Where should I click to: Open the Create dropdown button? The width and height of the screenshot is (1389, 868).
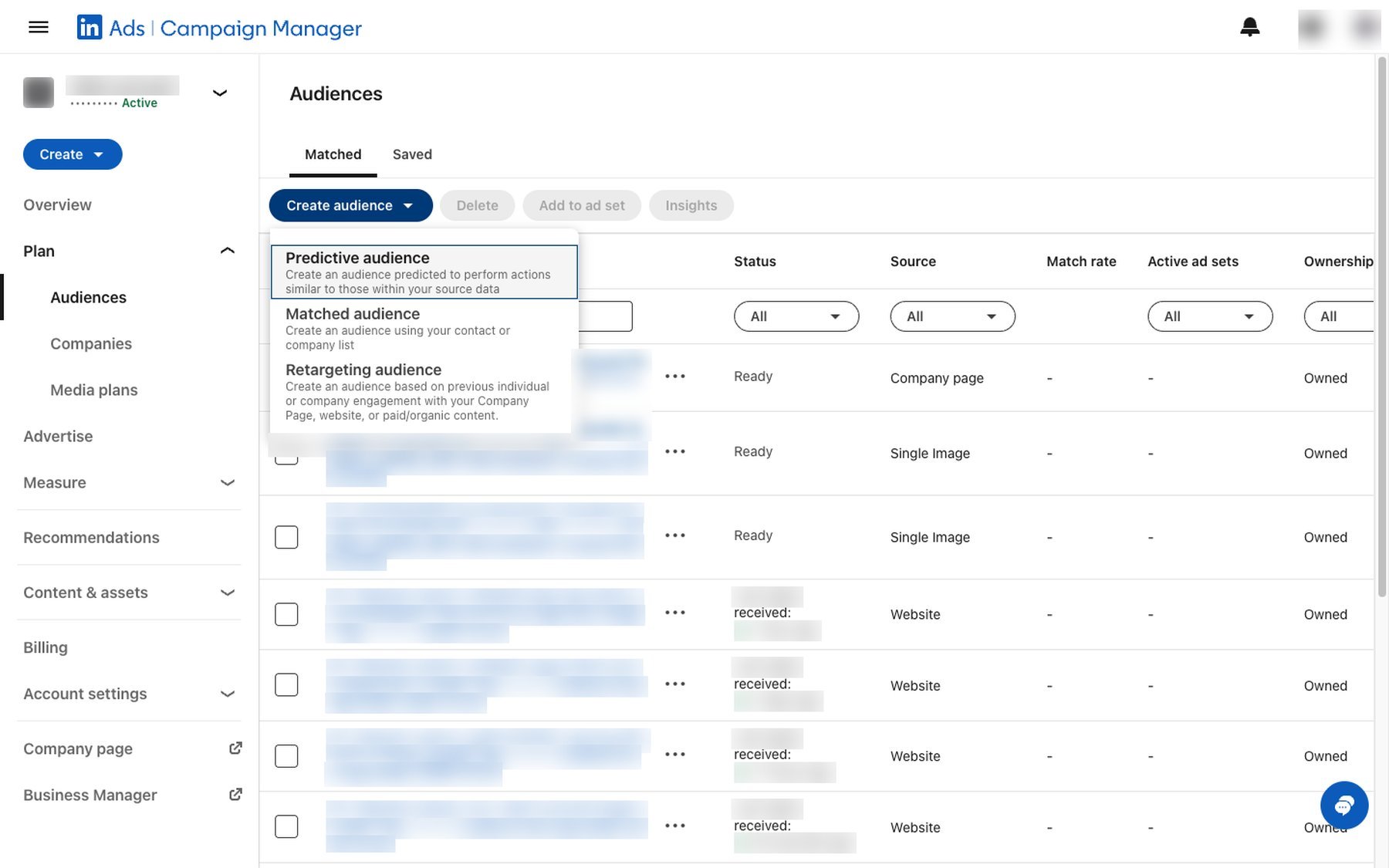pos(73,154)
